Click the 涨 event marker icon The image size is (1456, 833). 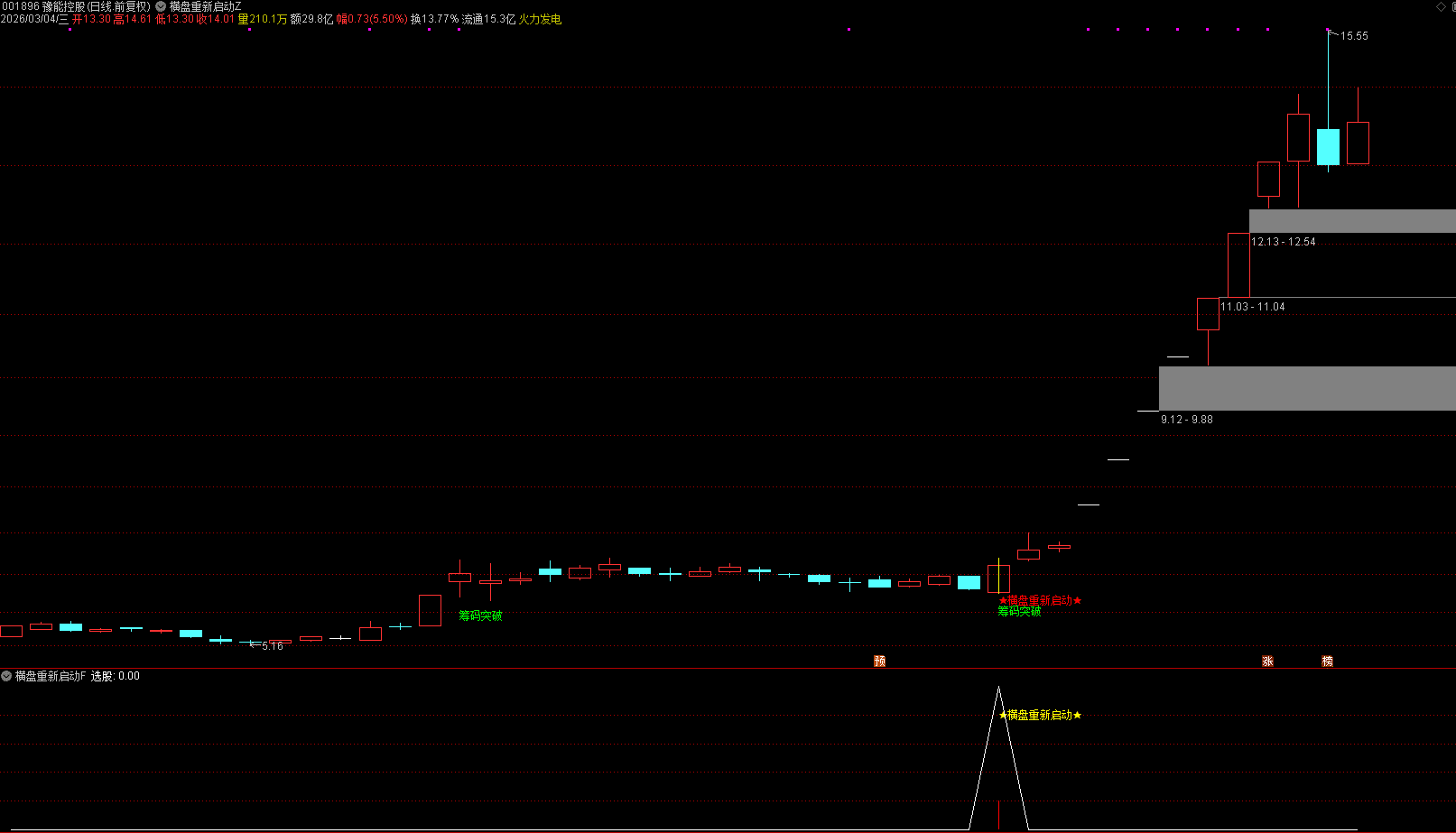[x=1267, y=662]
